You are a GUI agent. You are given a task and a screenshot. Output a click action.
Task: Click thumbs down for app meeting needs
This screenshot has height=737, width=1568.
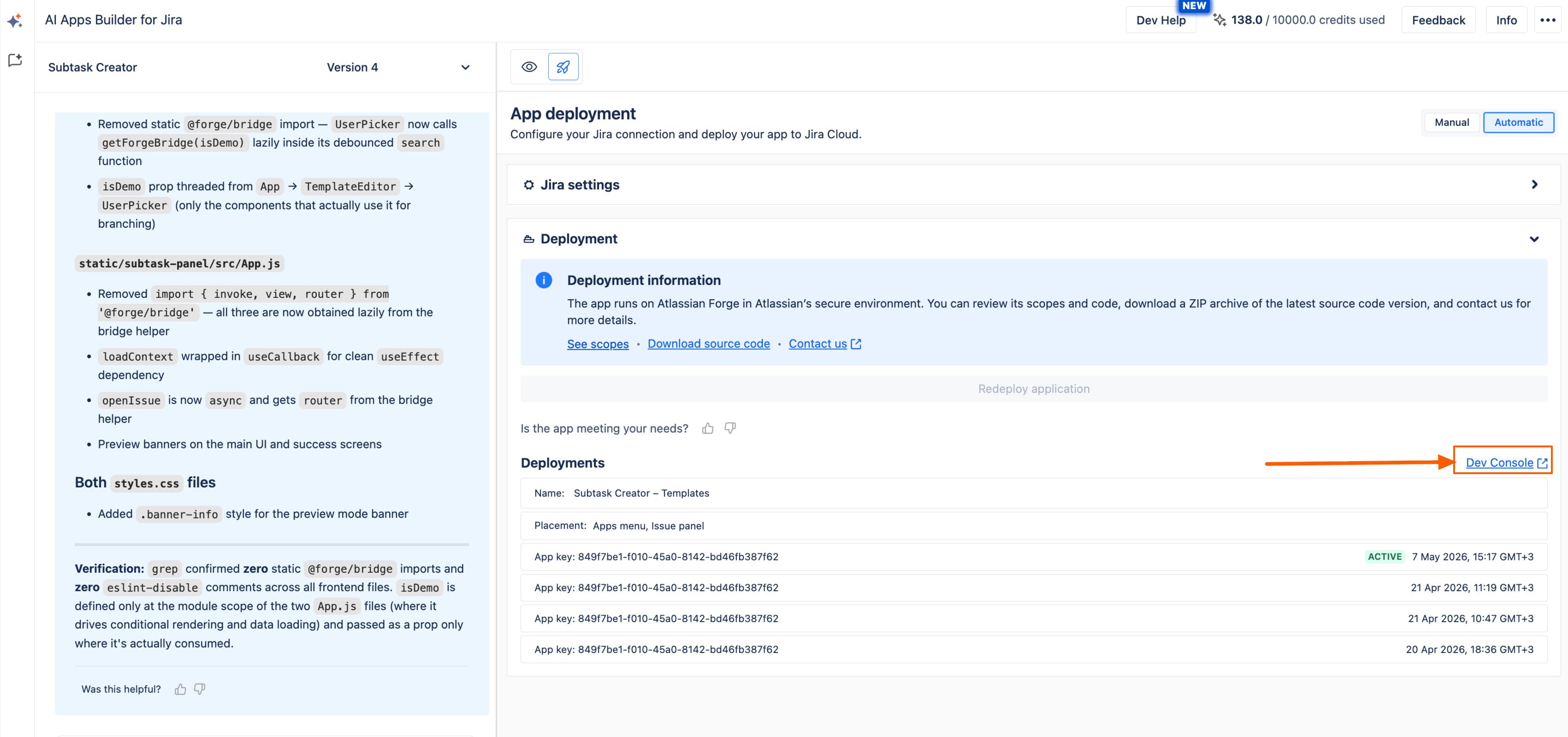point(730,428)
